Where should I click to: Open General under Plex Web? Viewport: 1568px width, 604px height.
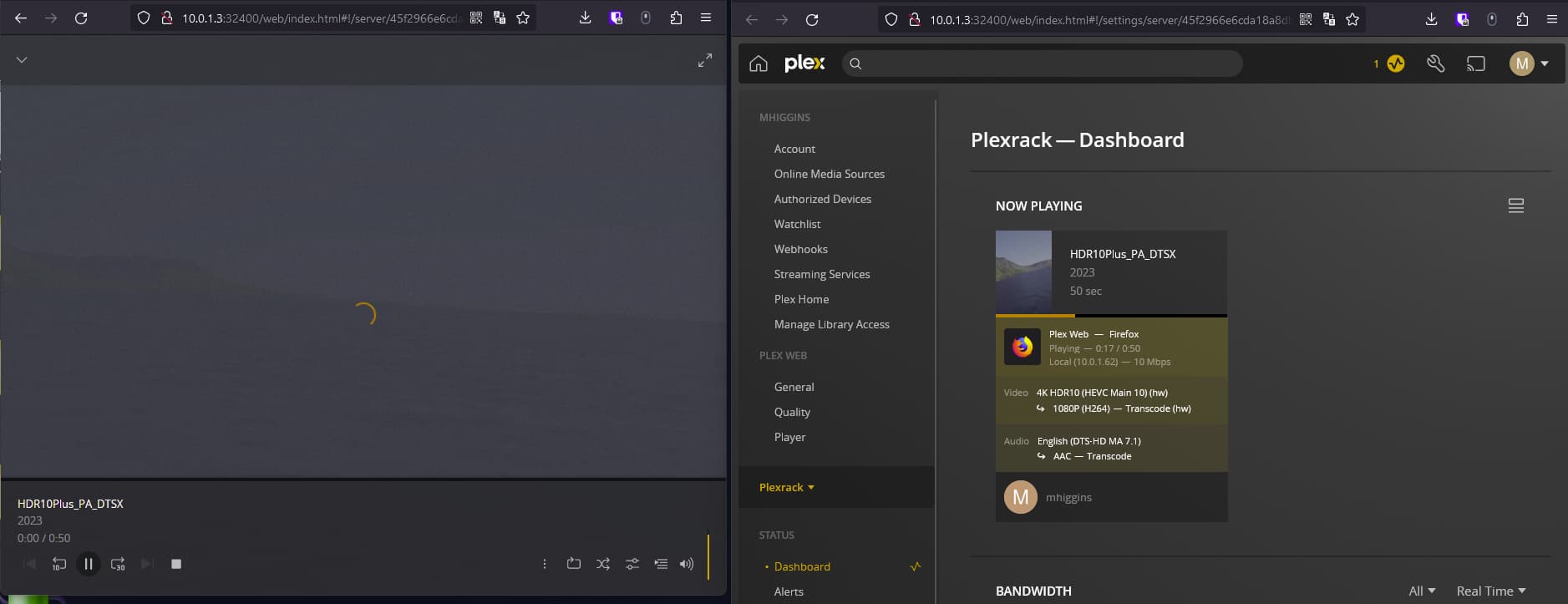pyautogui.click(x=794, y=387)
